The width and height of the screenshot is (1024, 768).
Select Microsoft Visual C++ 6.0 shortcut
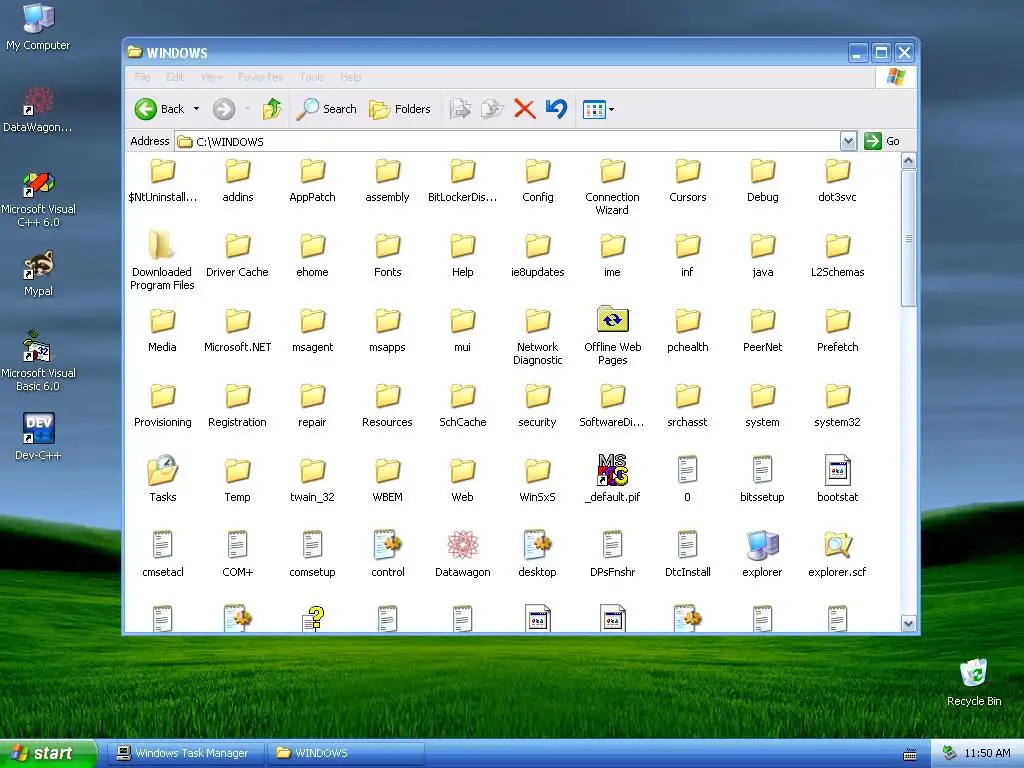point(38,199)
